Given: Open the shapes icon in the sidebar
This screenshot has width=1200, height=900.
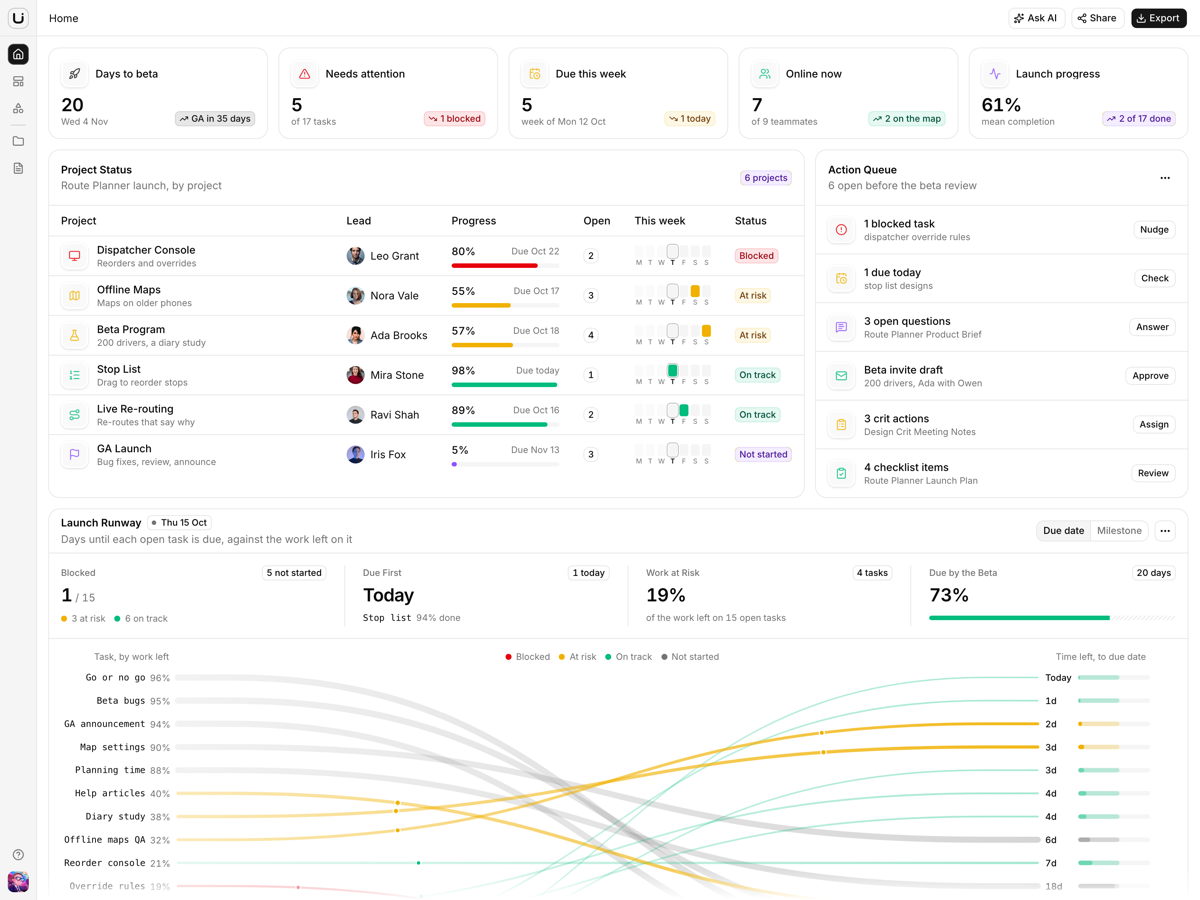Looking at the screenshot, I should (18, 108).
